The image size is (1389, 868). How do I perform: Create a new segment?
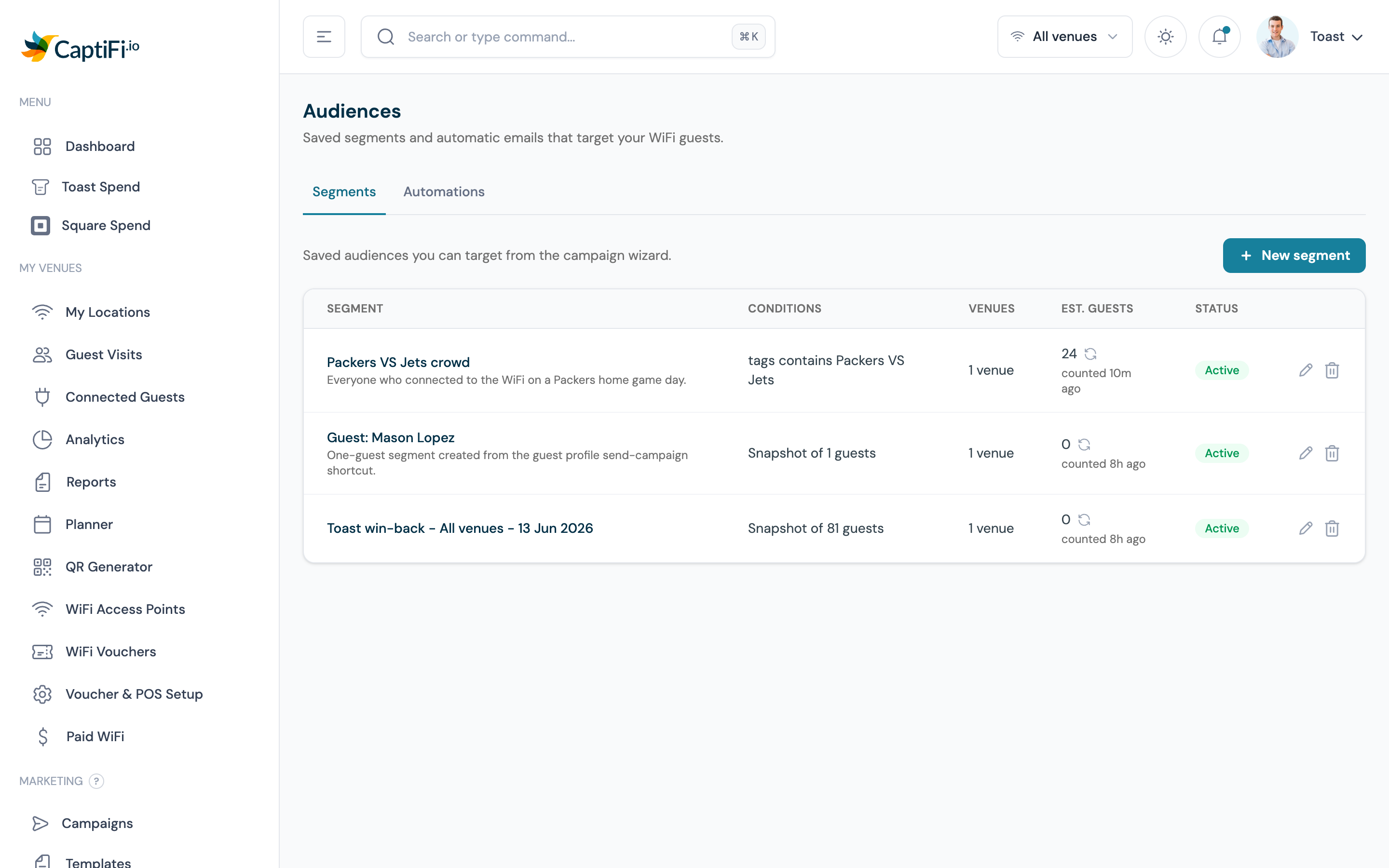coord(1294,256)
